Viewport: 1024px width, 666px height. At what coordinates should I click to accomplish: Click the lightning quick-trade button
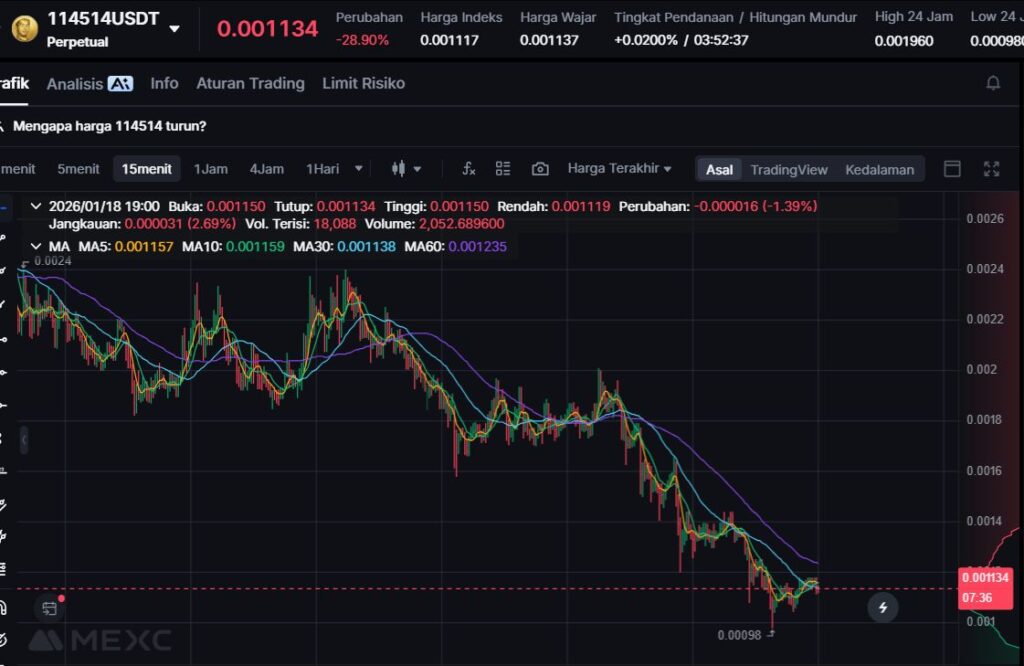click(x=882, y=606)
